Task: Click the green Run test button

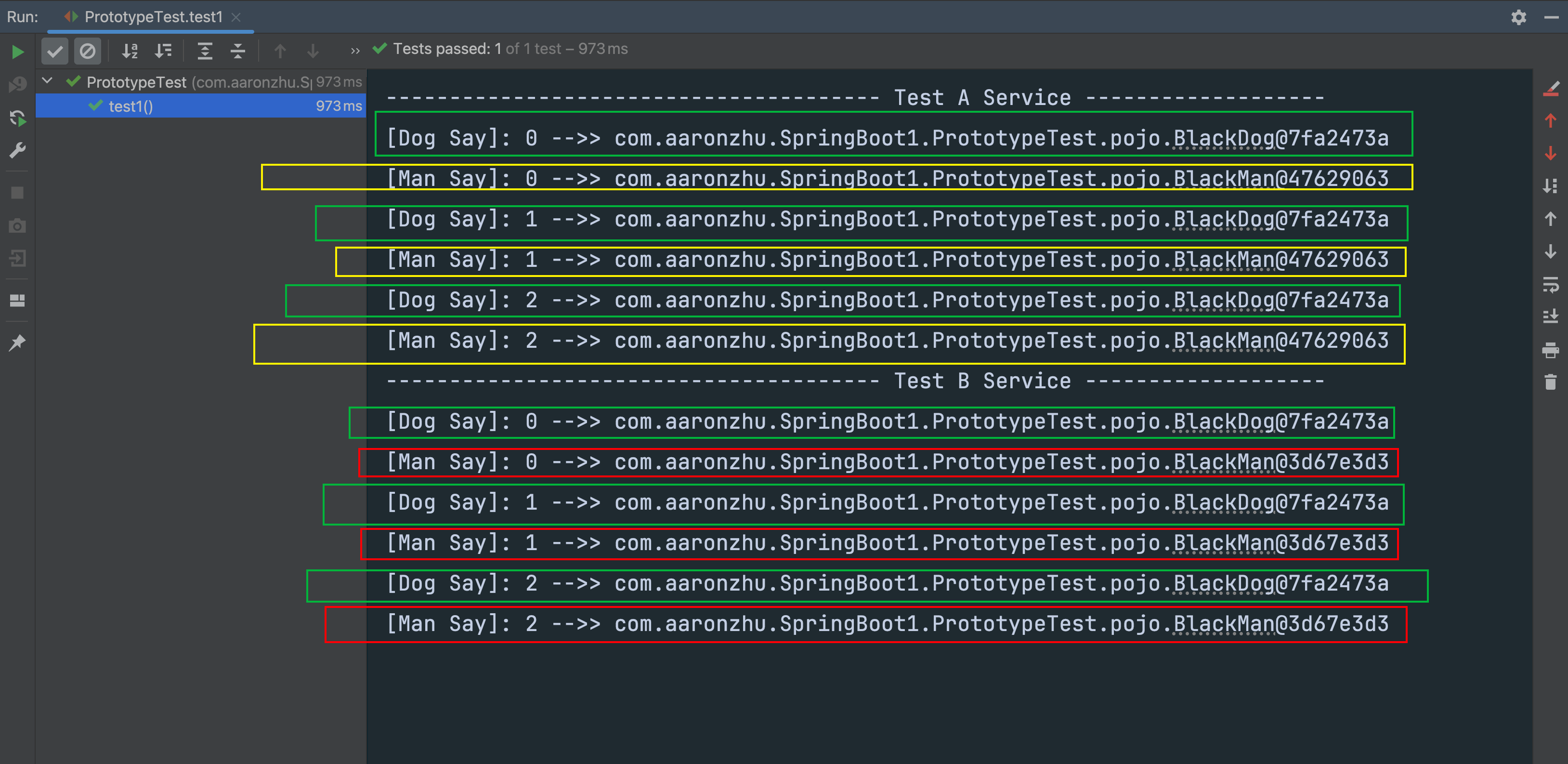Action: 18,52
